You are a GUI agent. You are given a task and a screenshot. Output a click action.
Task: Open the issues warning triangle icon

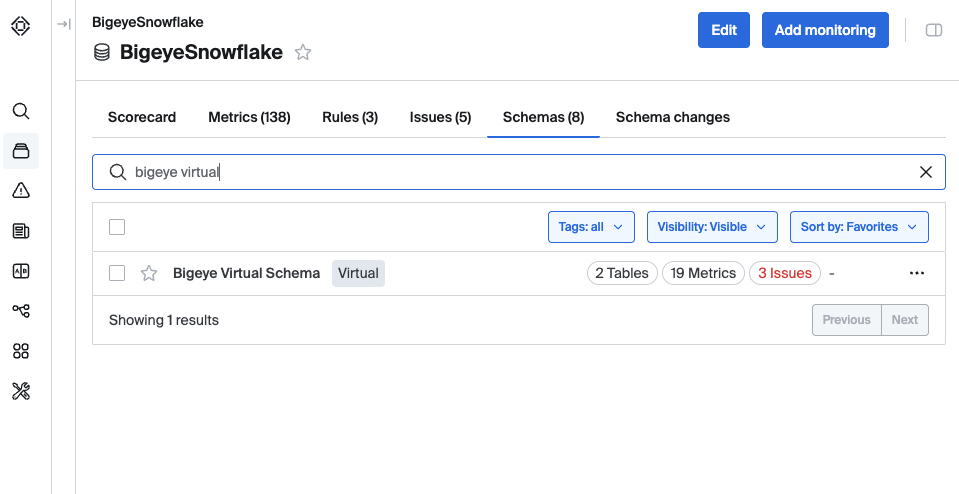(x=21, y=191)
